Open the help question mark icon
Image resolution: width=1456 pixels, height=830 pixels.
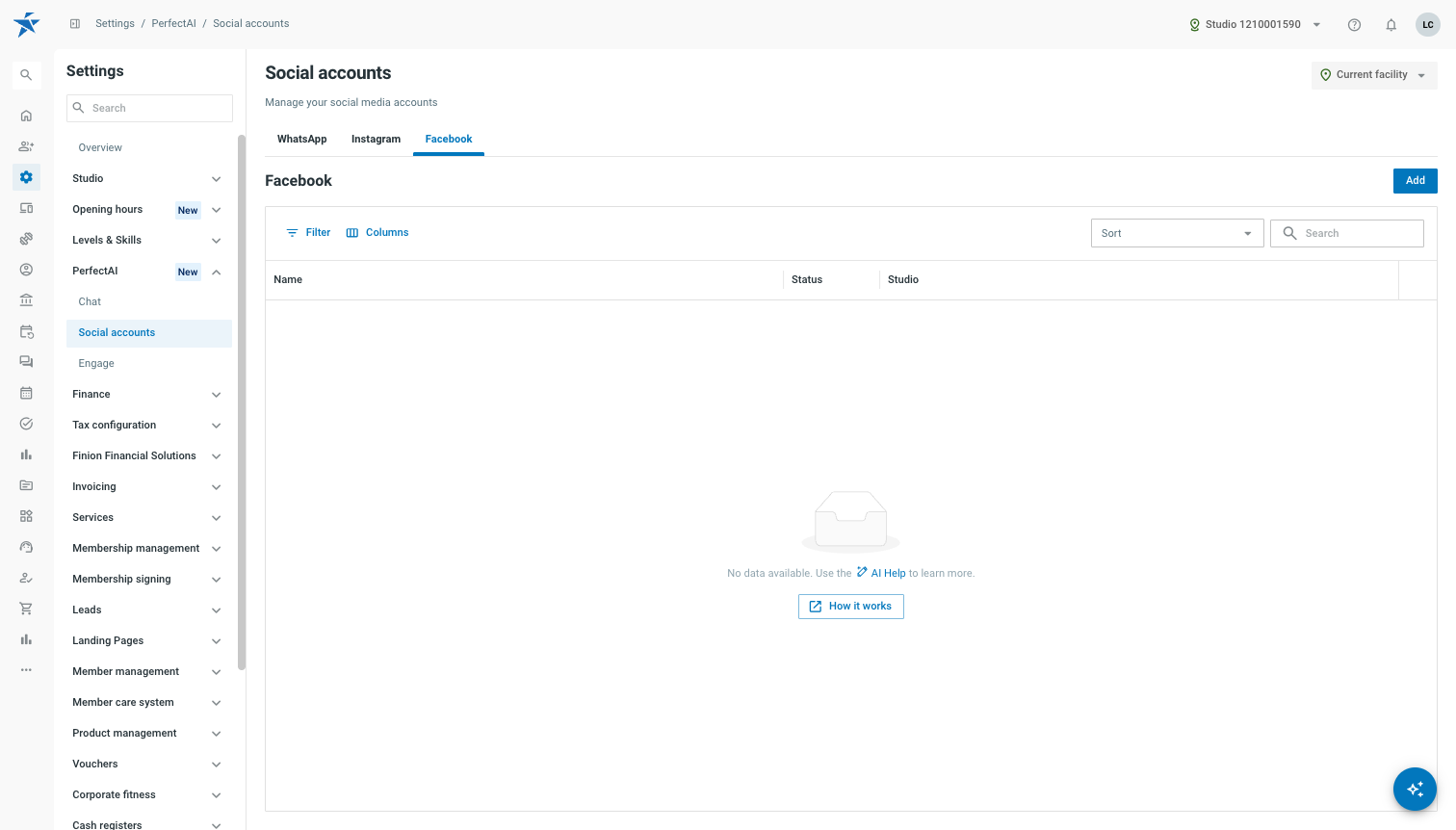pos(1354,25)
